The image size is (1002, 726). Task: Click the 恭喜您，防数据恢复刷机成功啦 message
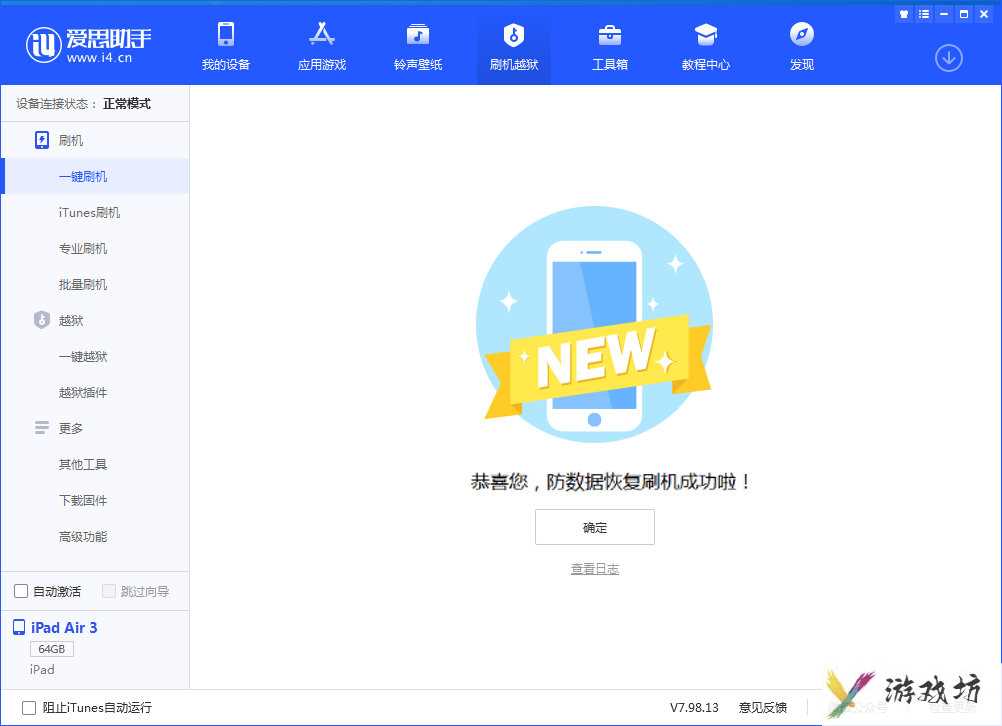610,481
